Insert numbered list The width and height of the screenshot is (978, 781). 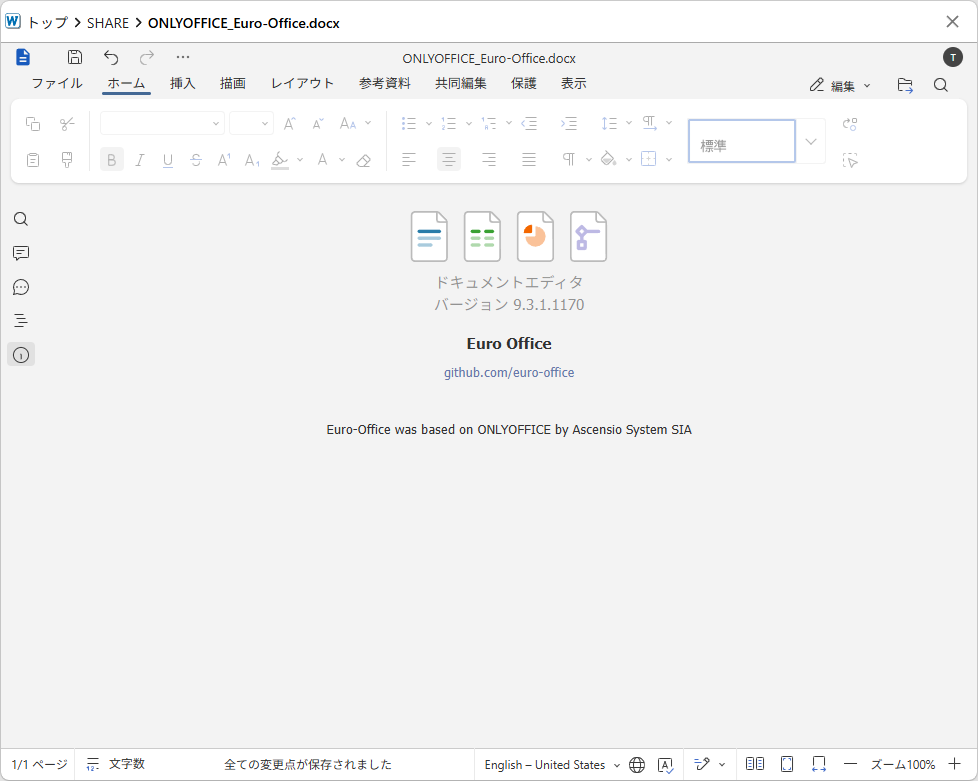coord(448,124)
